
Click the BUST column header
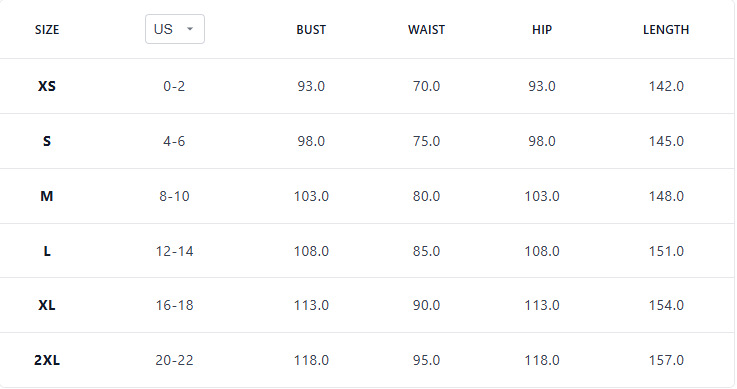pos(311,30)
